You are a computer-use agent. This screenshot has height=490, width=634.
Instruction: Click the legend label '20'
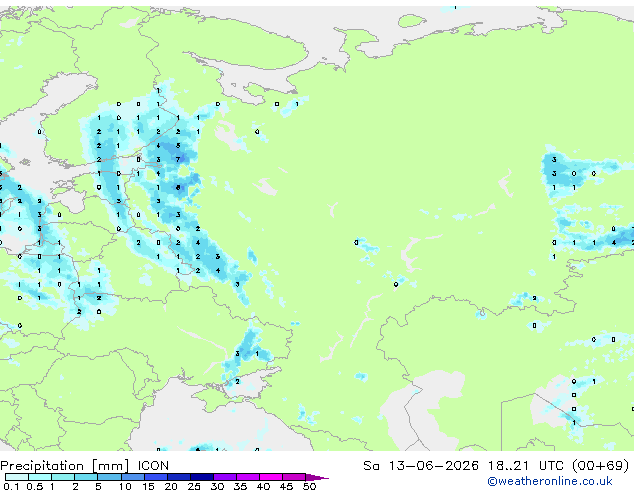[x=171, y=486]
